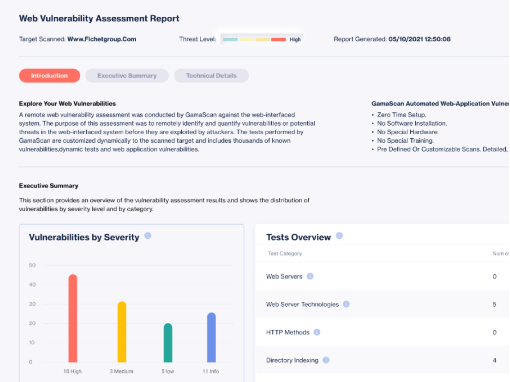Click the Vulnerabilities by Severity chart title
Viewport: 510px width, 382px height.
coord(84,237)
